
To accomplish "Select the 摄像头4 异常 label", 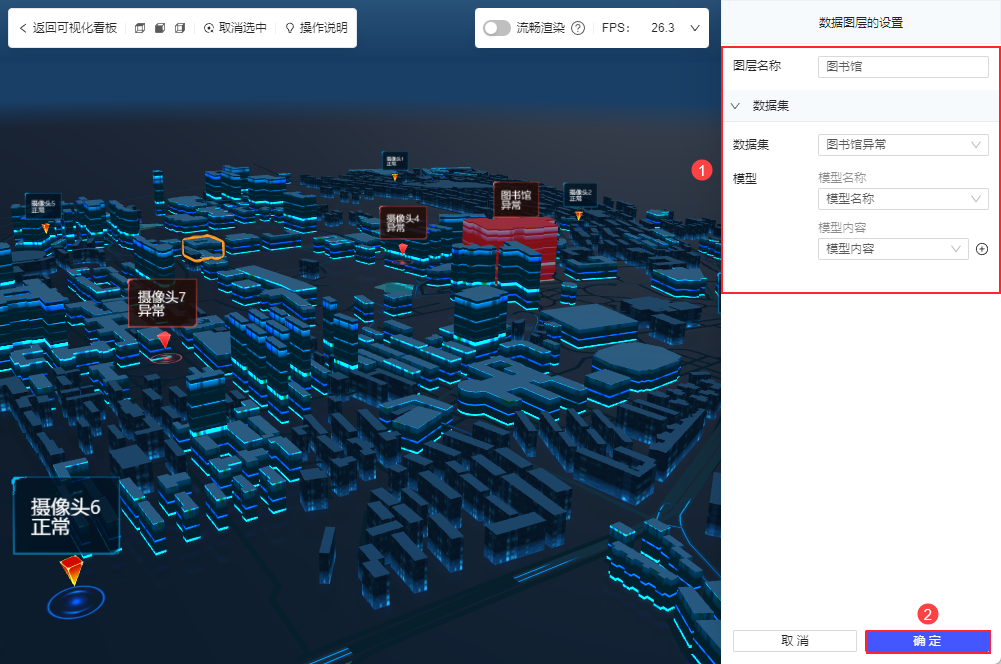I will pos(403,223).
